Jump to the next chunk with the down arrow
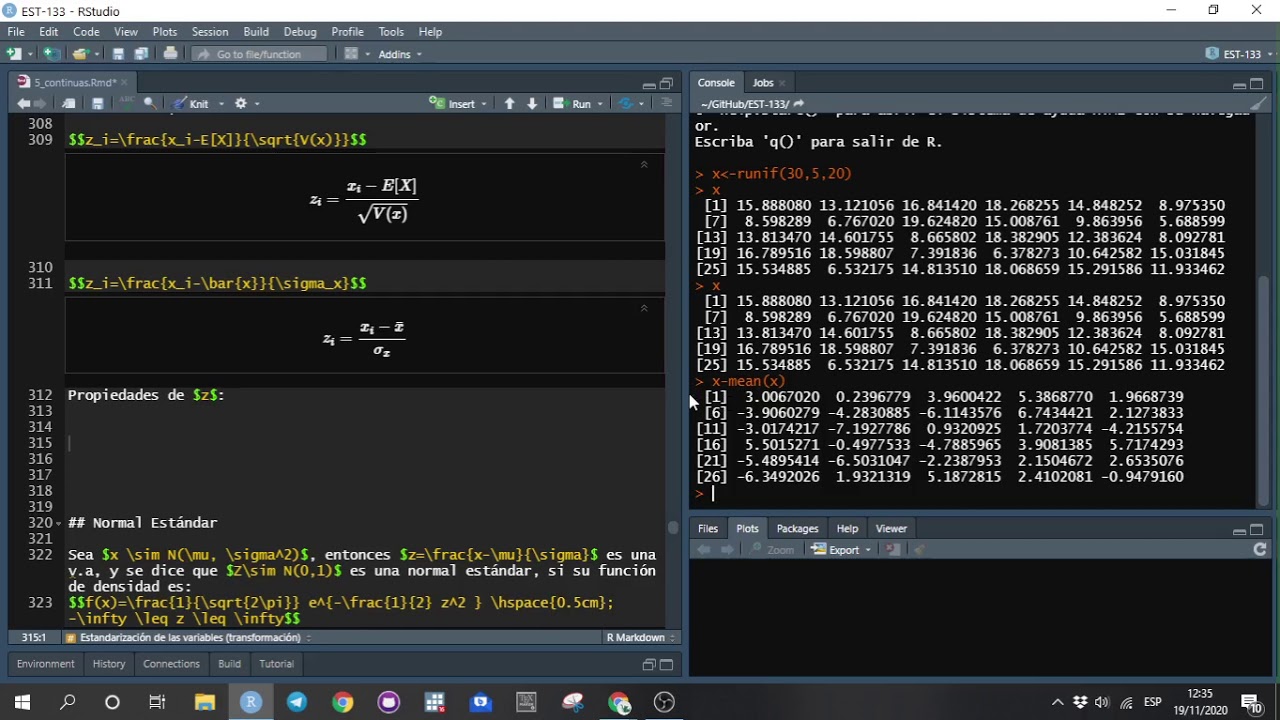The width and height of the screenshot is (1280, 720). pos(532,104)
